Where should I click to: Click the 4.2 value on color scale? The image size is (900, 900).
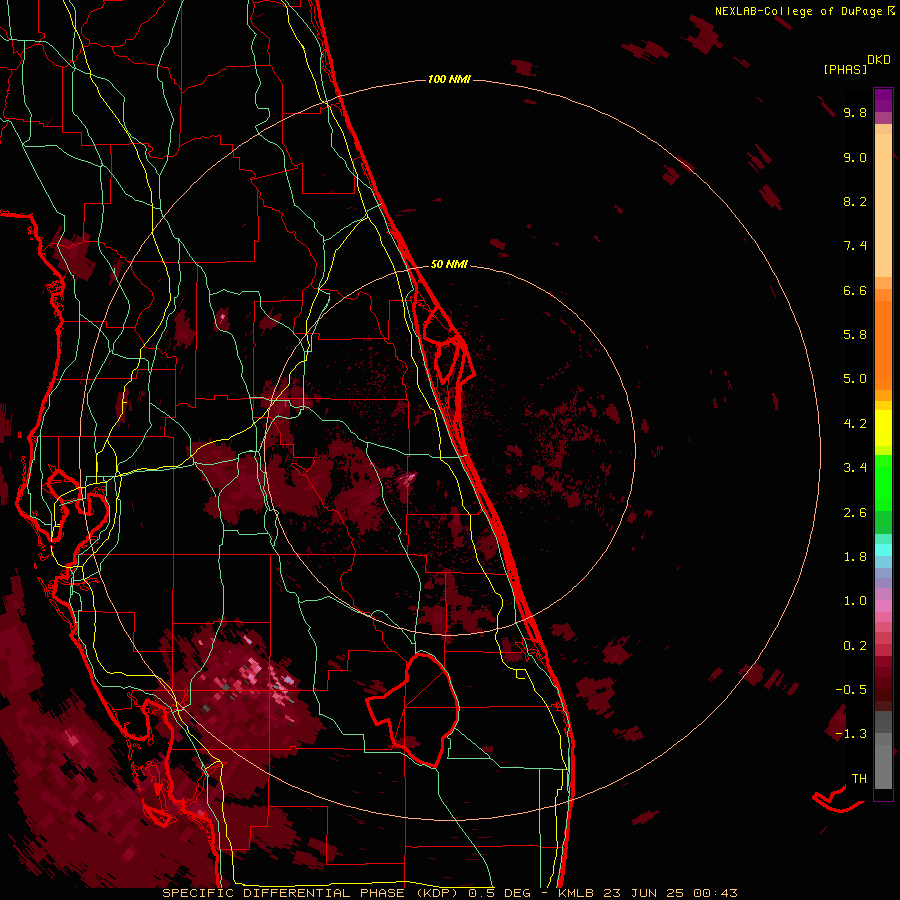pos(855,424)
